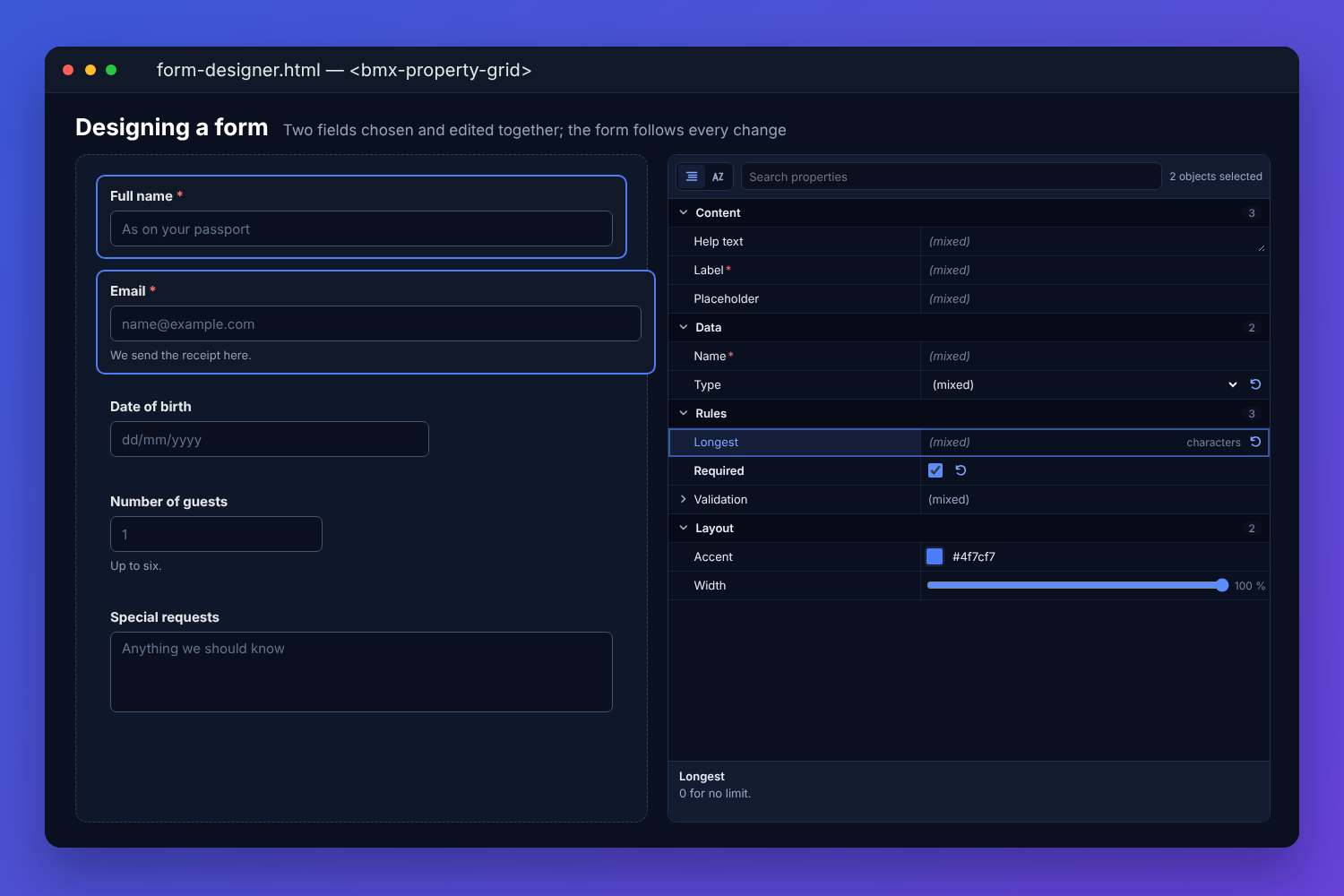Edit the Name property value
The width and height of the screenshot is (1344, 896).
pos(1095,356)
